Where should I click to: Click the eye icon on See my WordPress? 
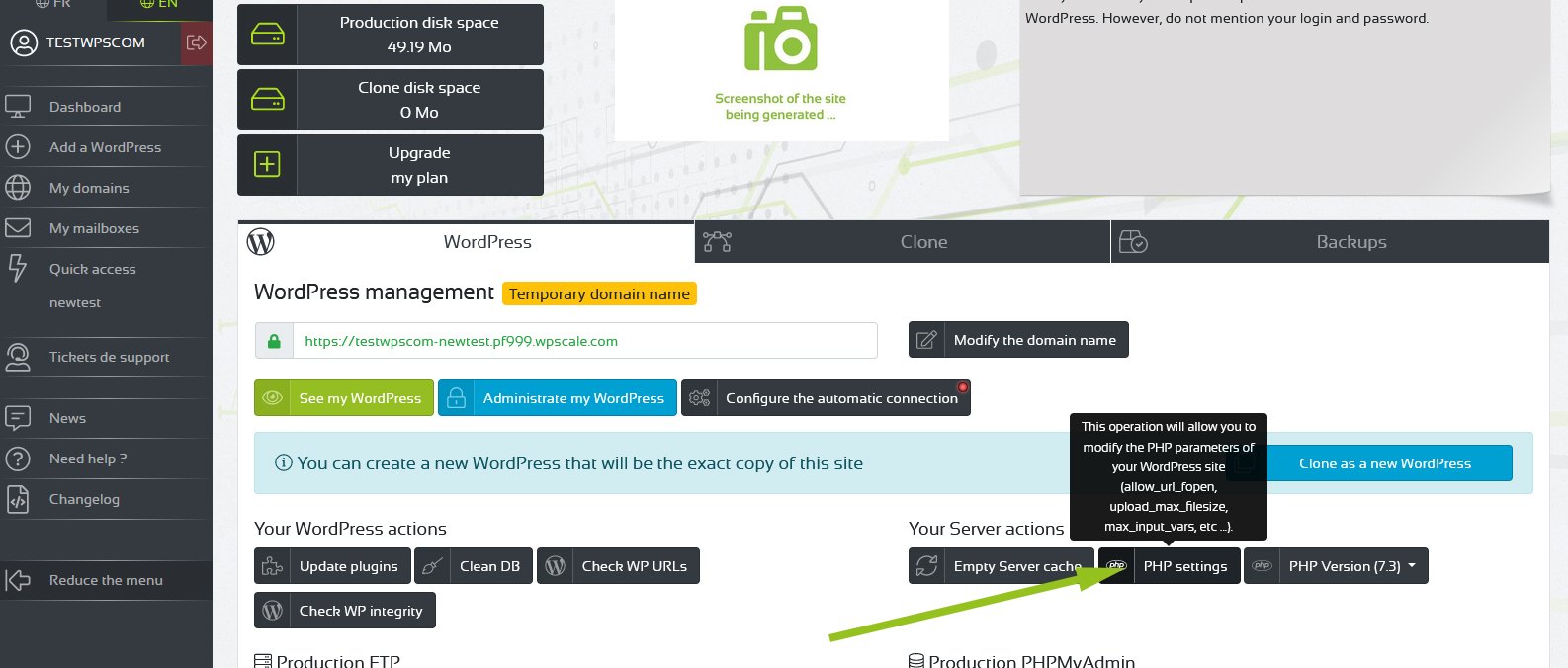click(x=272, y=398)
